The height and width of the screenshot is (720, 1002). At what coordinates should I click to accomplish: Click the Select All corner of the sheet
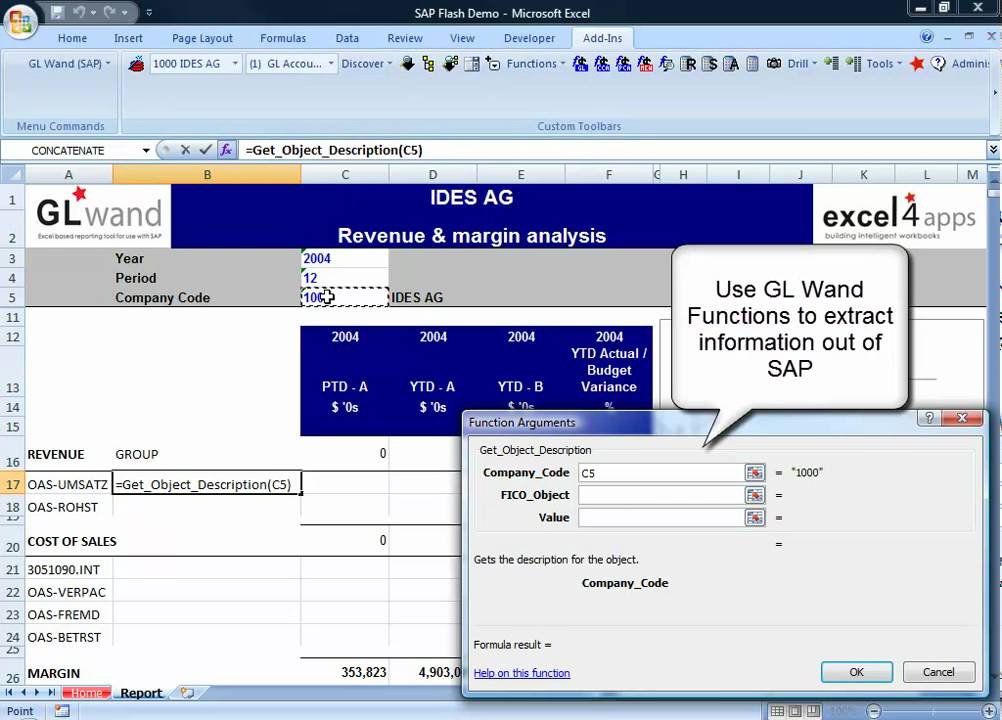click(13, 174)
